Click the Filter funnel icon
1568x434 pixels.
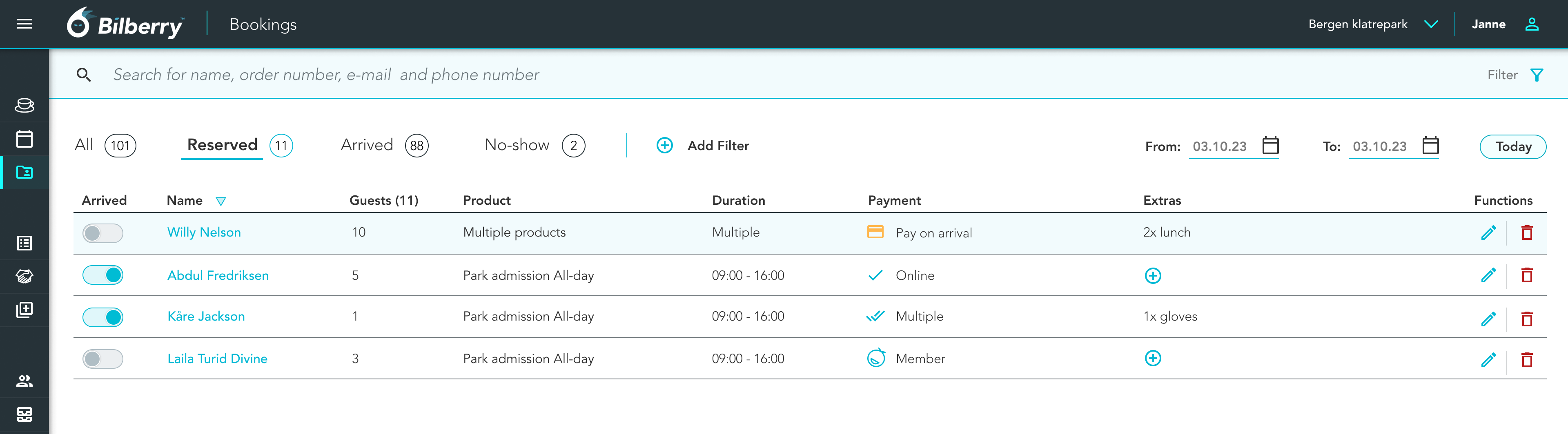pyautogui.click(x=1536, y=75)
